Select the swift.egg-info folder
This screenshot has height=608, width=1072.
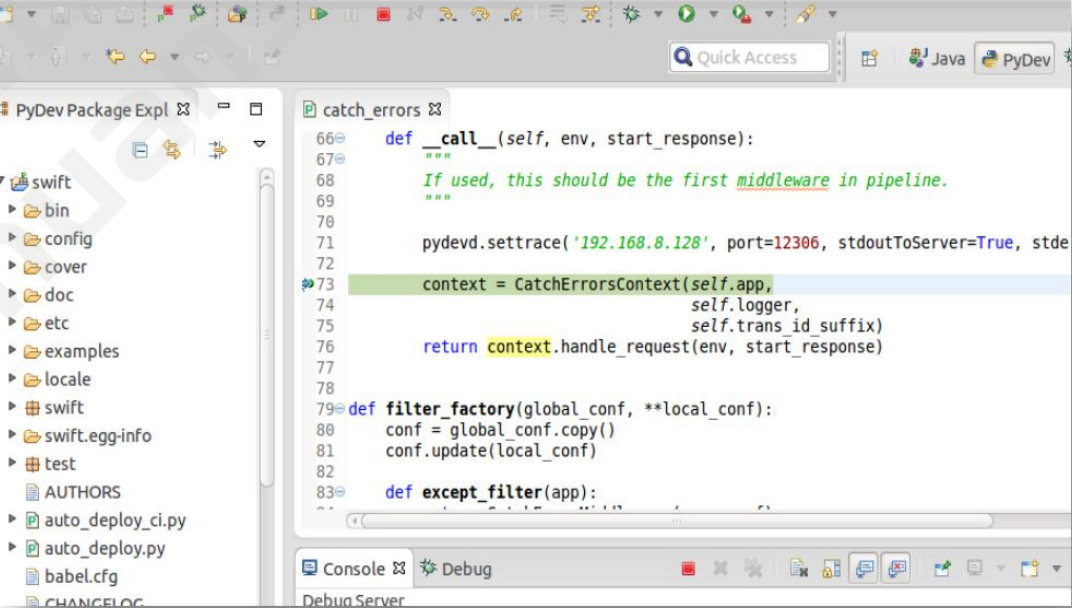(88, 436)
